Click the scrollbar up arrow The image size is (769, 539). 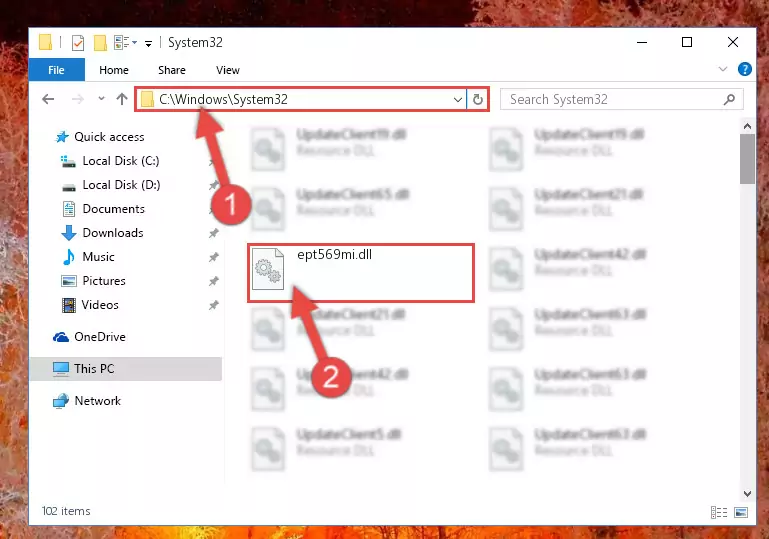pos(747,127)
